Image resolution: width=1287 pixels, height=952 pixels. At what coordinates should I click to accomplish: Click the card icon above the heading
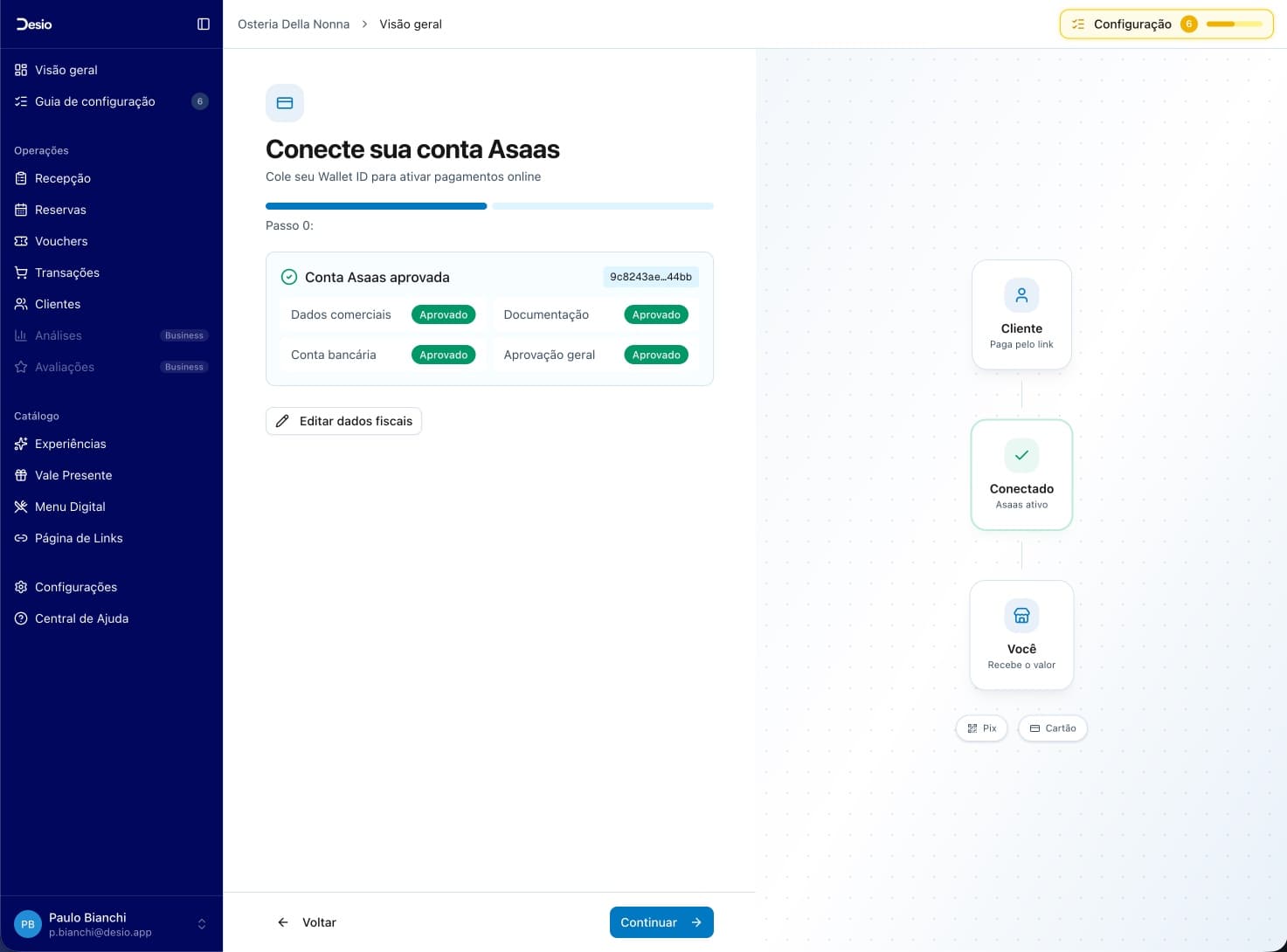click(x=285, y=103)
